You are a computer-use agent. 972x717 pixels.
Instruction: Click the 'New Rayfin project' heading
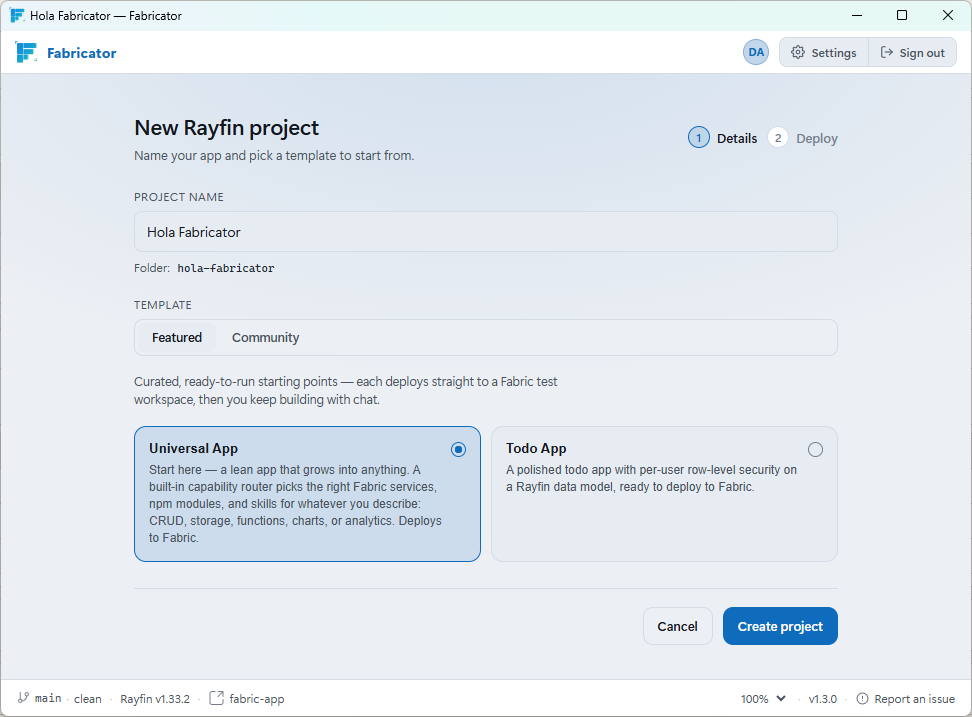[x=226, y=128]
